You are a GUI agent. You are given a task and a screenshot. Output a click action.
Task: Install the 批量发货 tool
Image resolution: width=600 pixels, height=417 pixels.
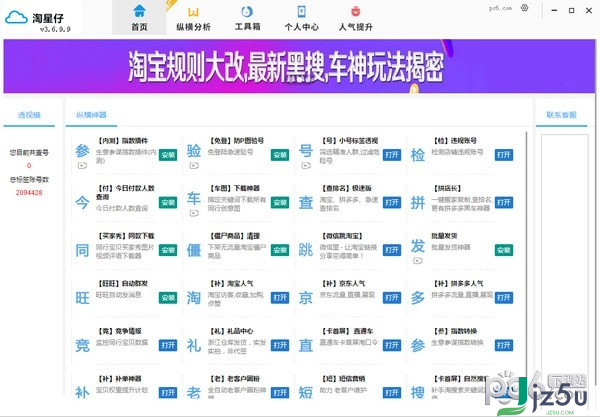[504, 250]
